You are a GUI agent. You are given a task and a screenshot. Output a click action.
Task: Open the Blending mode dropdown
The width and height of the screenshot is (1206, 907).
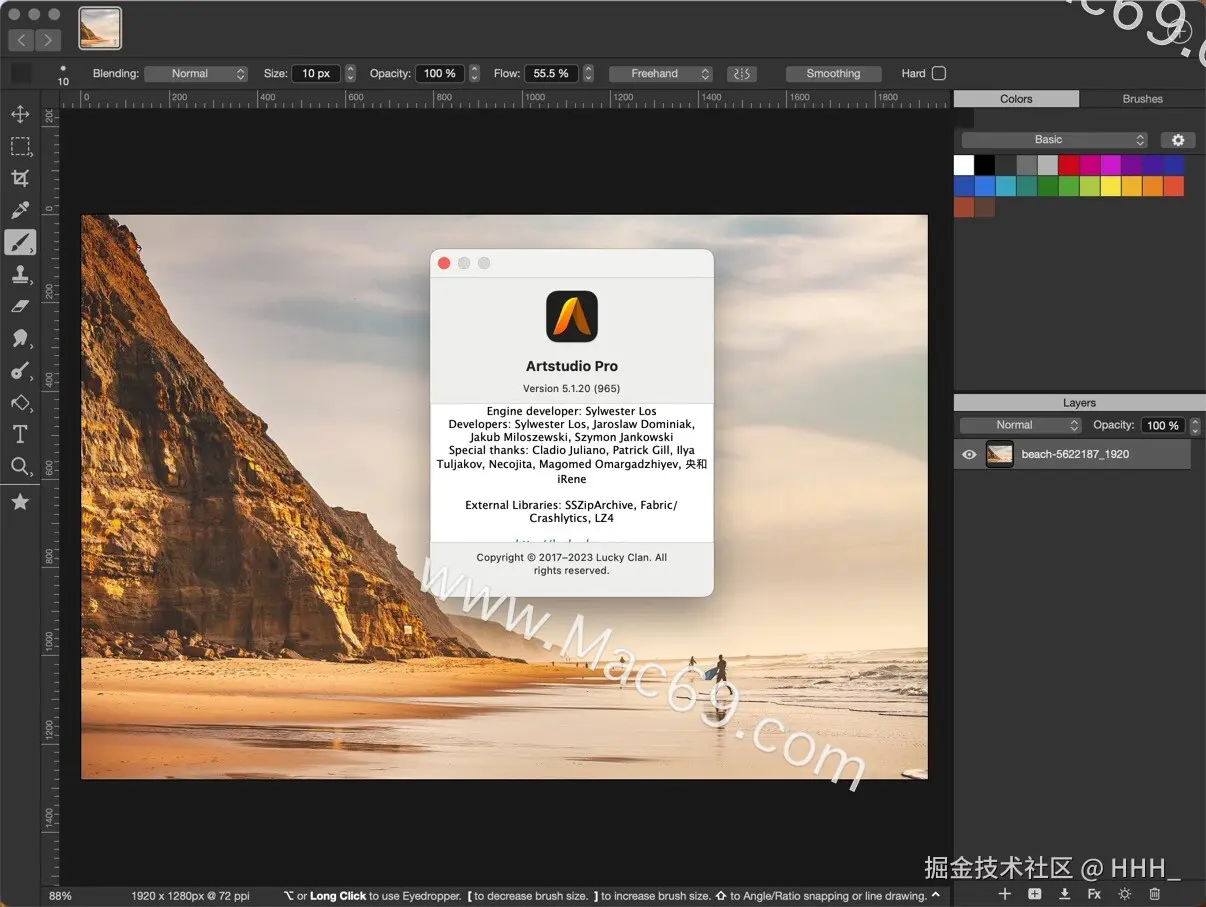[196, 73]
